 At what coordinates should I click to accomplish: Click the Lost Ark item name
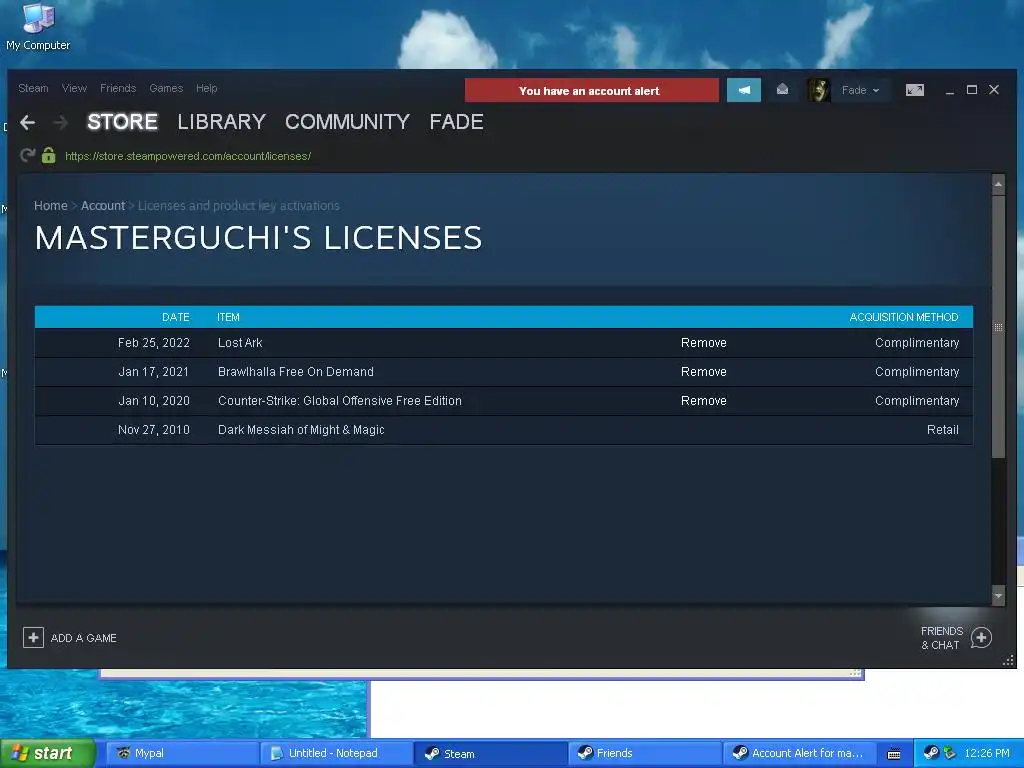pyautogui.click(x=240, y=343)
